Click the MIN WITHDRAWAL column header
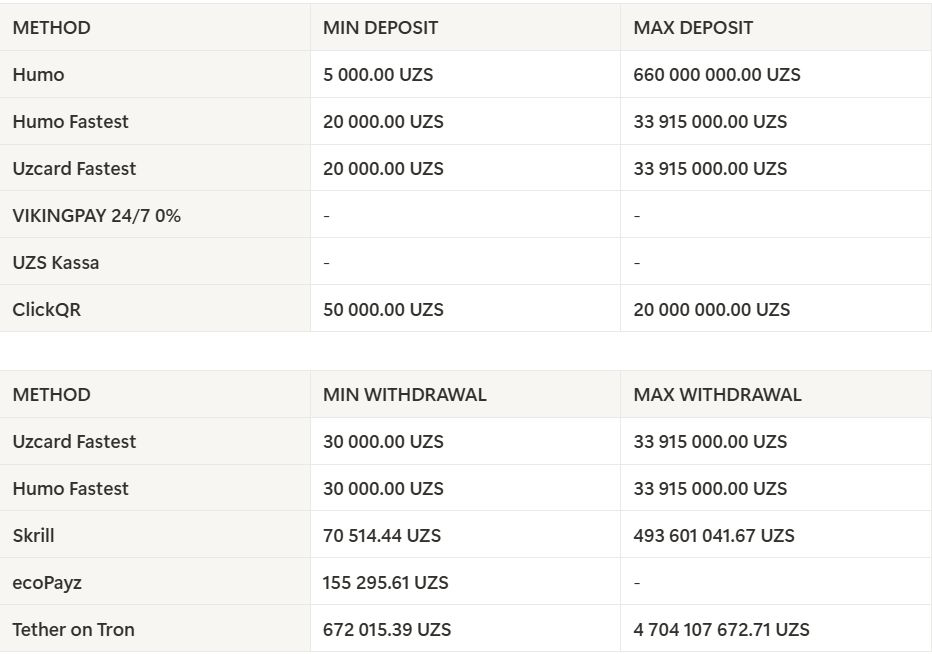The image size is (932, 654). (x=404, y=395)
